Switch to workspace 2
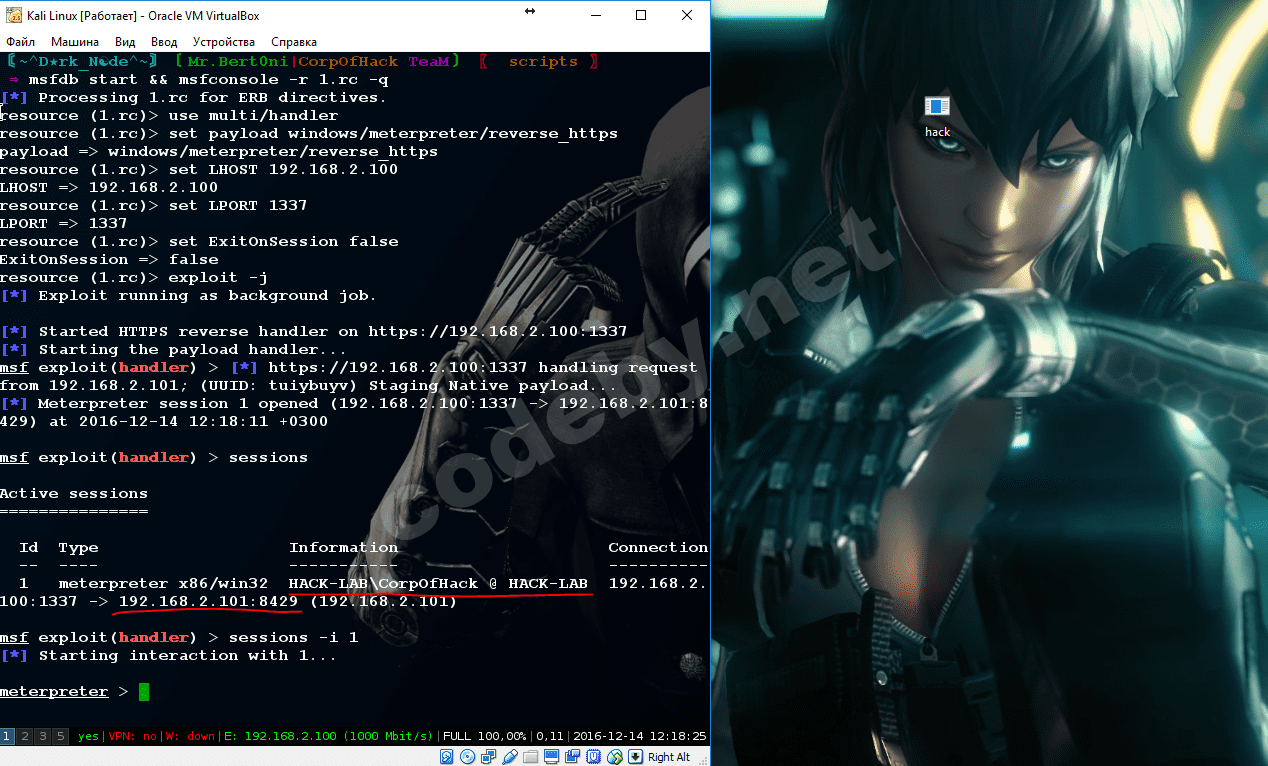The image size is (1268, 766). pos(25,736)
